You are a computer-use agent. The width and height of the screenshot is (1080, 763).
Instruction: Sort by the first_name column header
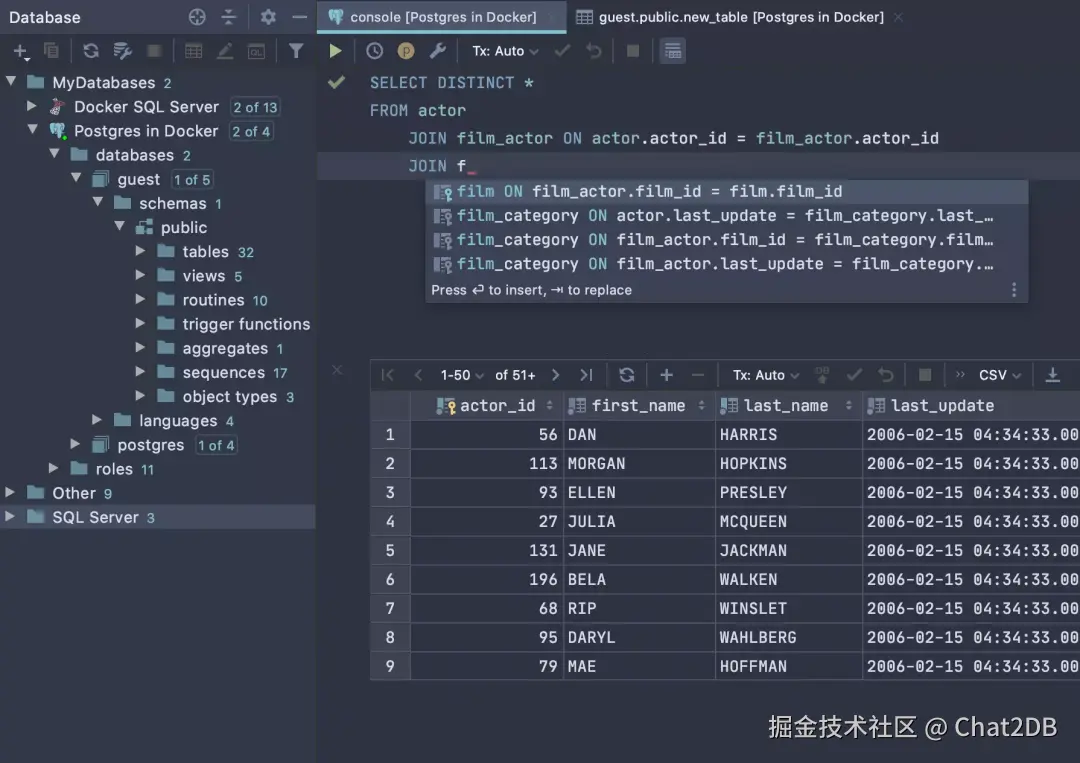pos(638,406)
